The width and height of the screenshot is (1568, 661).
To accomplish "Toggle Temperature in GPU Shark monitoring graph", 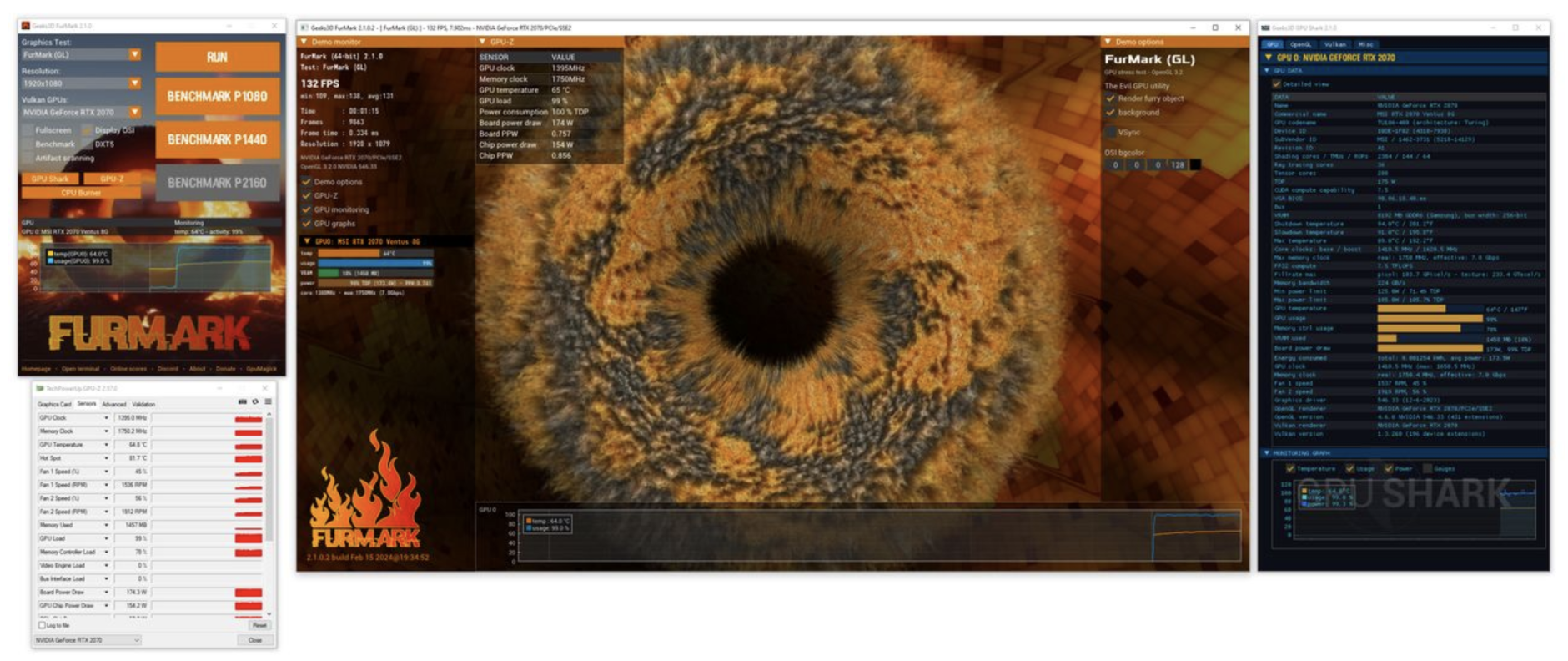I will point(1290,469).
